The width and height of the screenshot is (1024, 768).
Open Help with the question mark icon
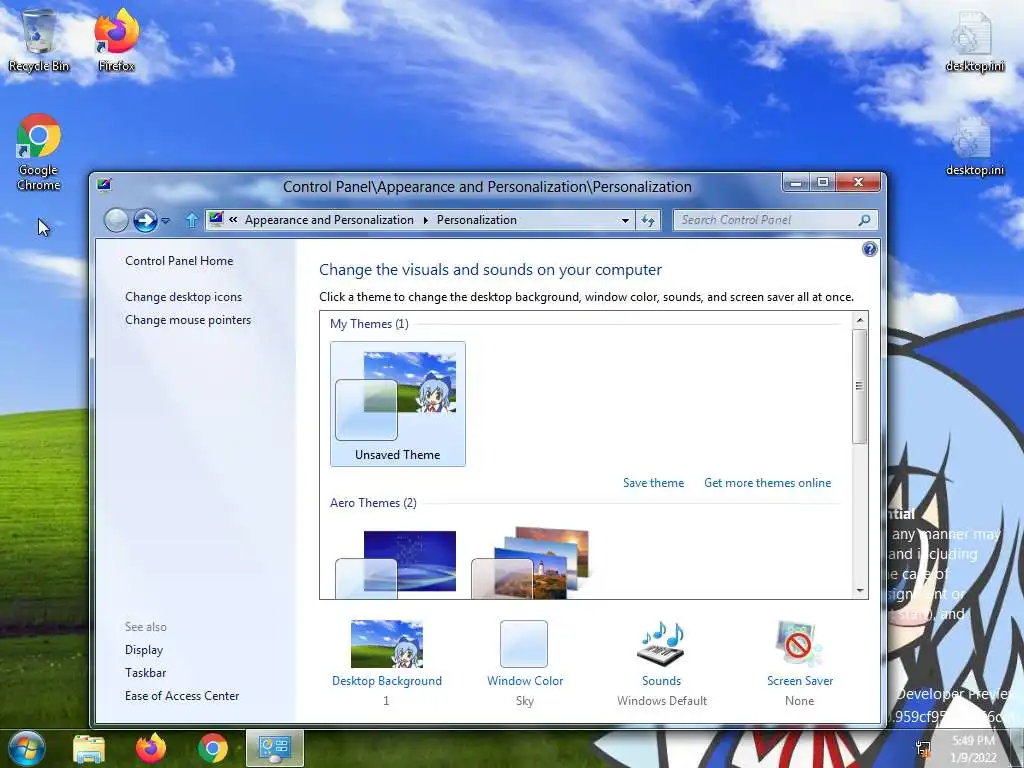[869, 249]
